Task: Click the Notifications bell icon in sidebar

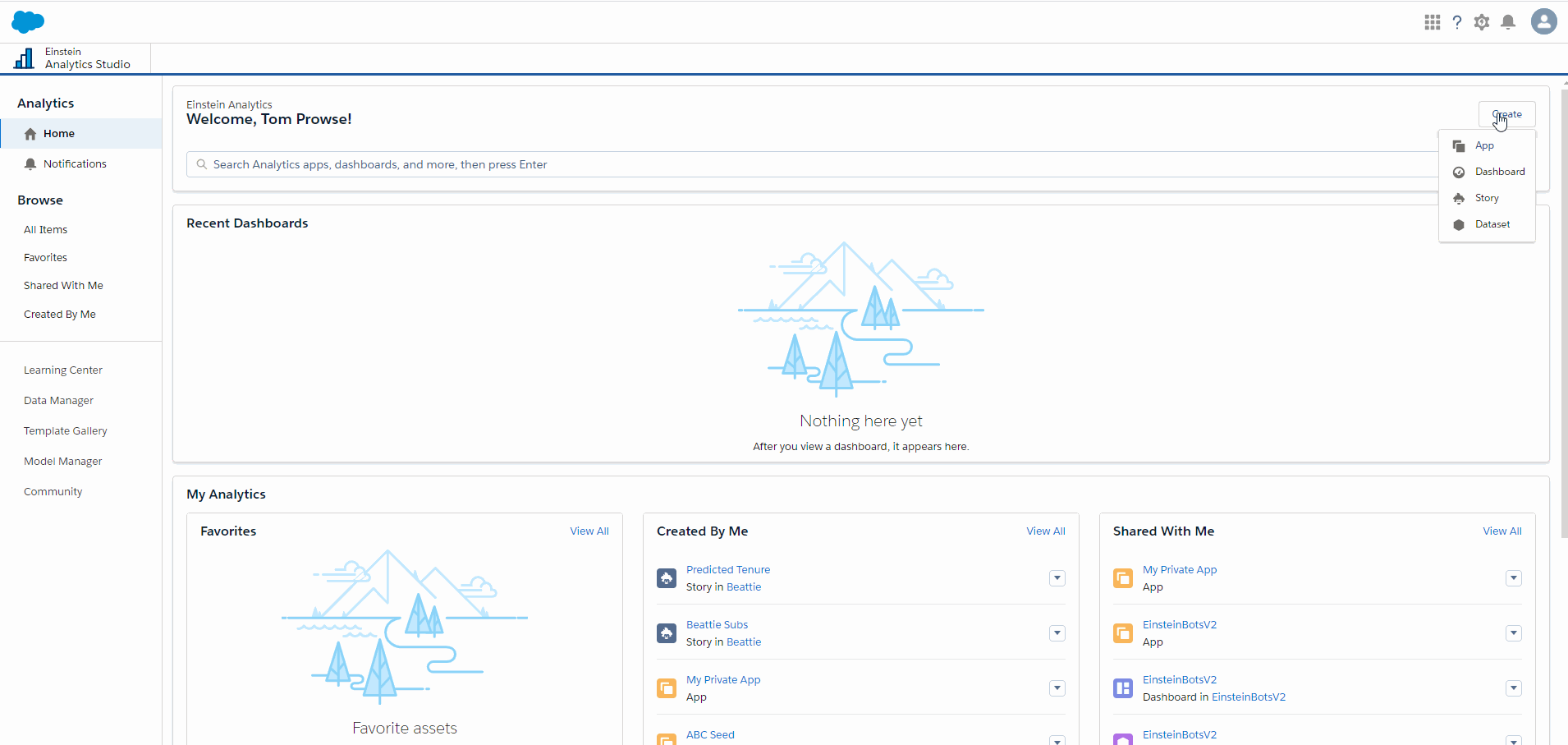Action: (x=30, y=164)
